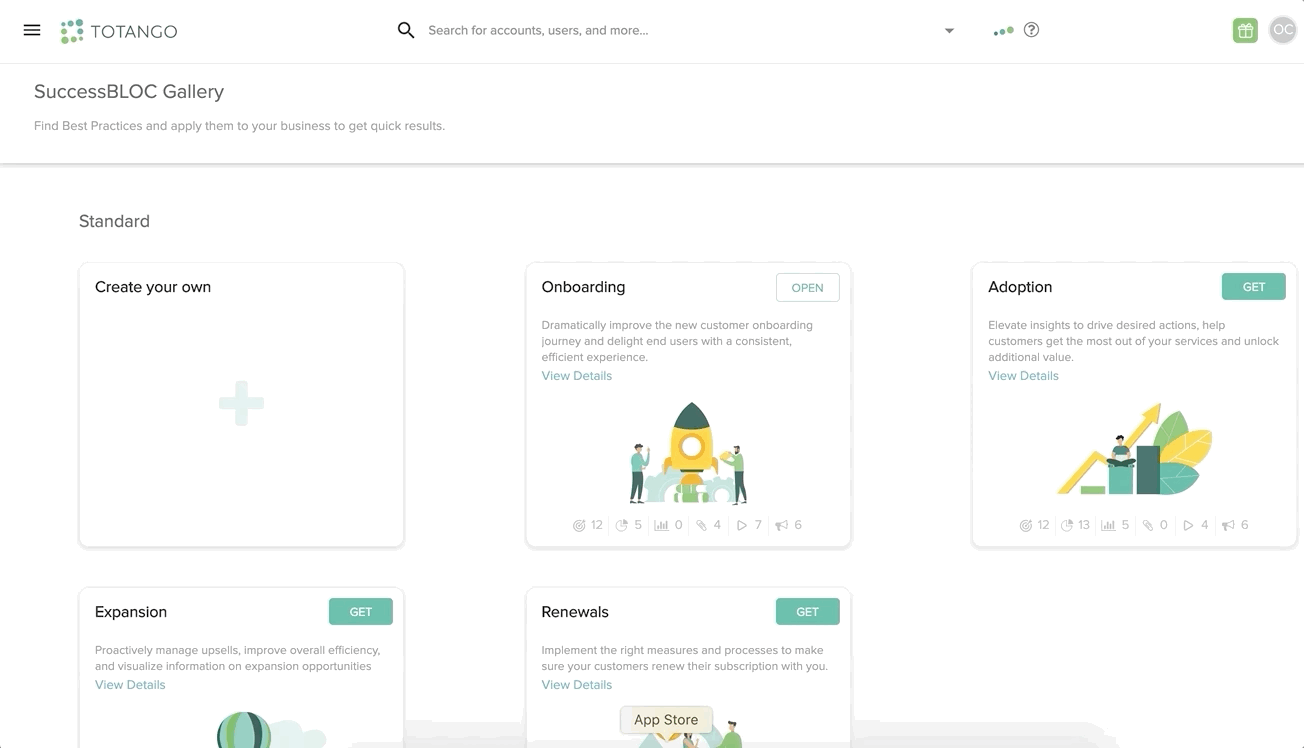Click the Create your own card title
The image size is (1304, 748).
pyautogui.click(x=153, y=287)
